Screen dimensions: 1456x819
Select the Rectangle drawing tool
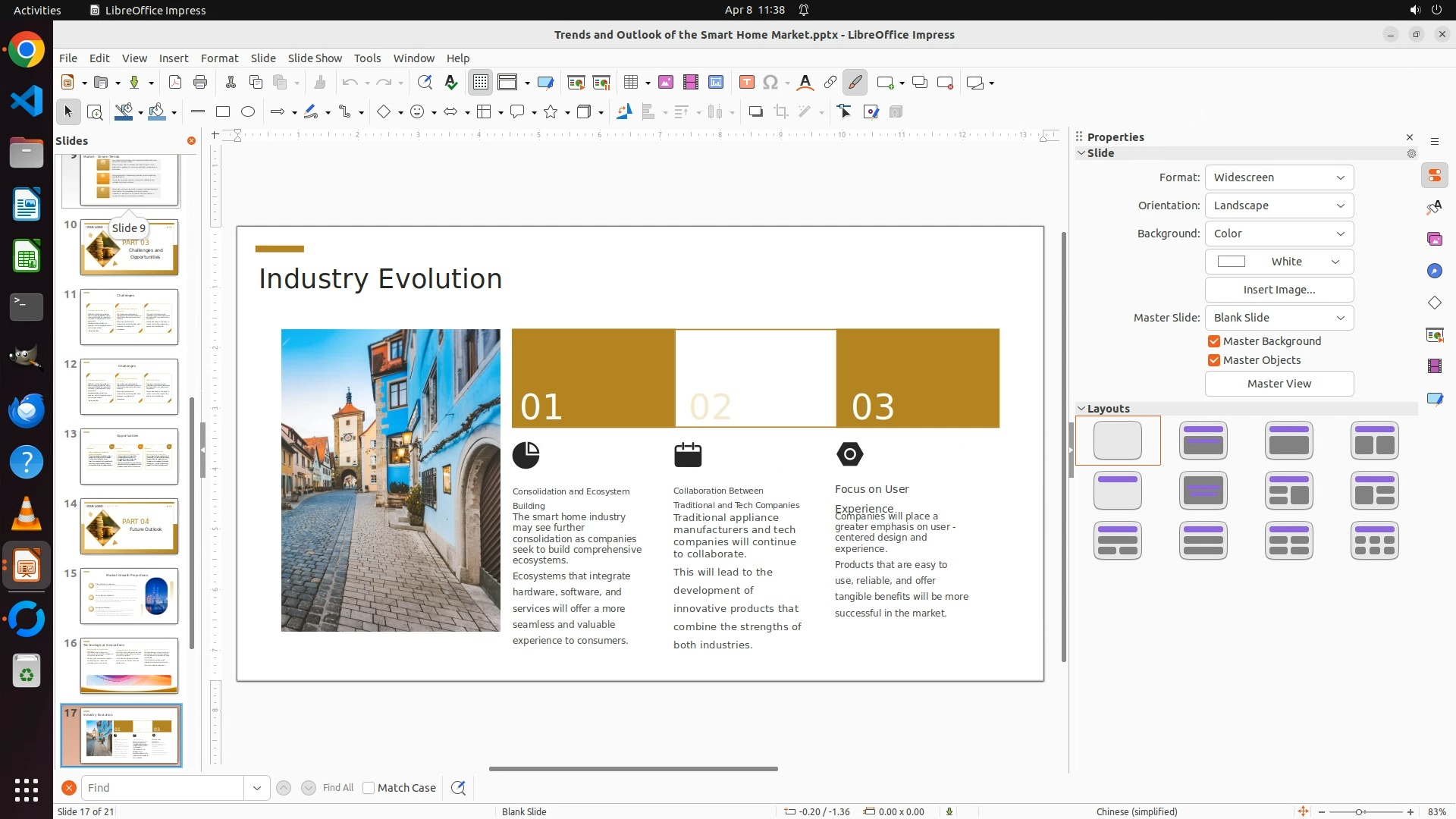point(222,112)
